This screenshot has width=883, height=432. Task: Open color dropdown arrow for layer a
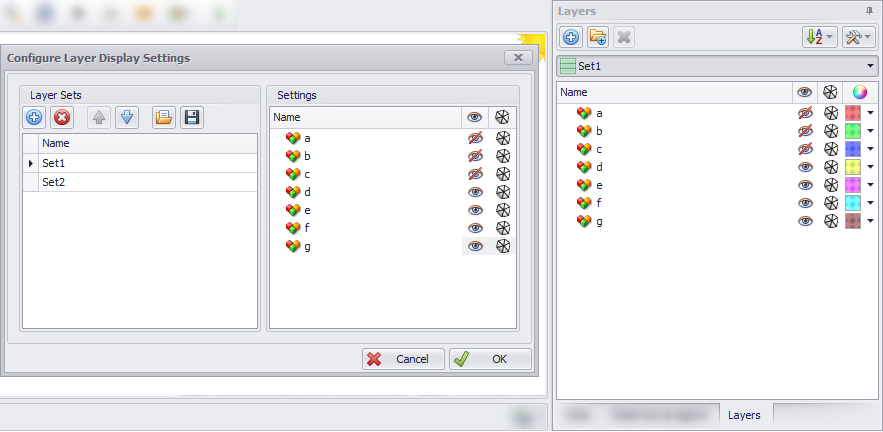[871, 113]
